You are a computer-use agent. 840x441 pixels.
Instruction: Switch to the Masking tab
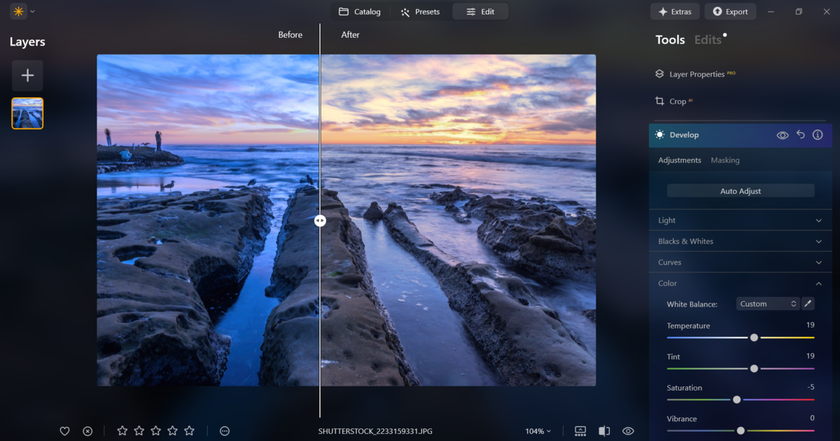click(725, 160)
